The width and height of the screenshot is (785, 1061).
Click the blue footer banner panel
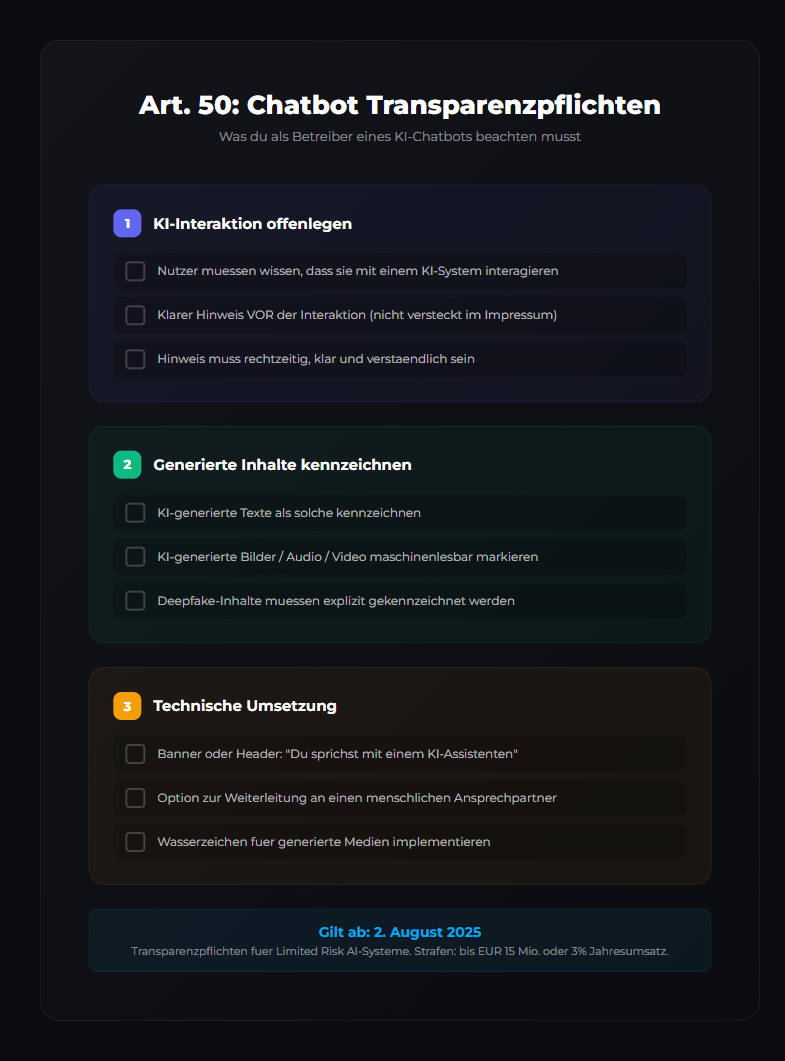pyautogui.click(x=399, y=940)
